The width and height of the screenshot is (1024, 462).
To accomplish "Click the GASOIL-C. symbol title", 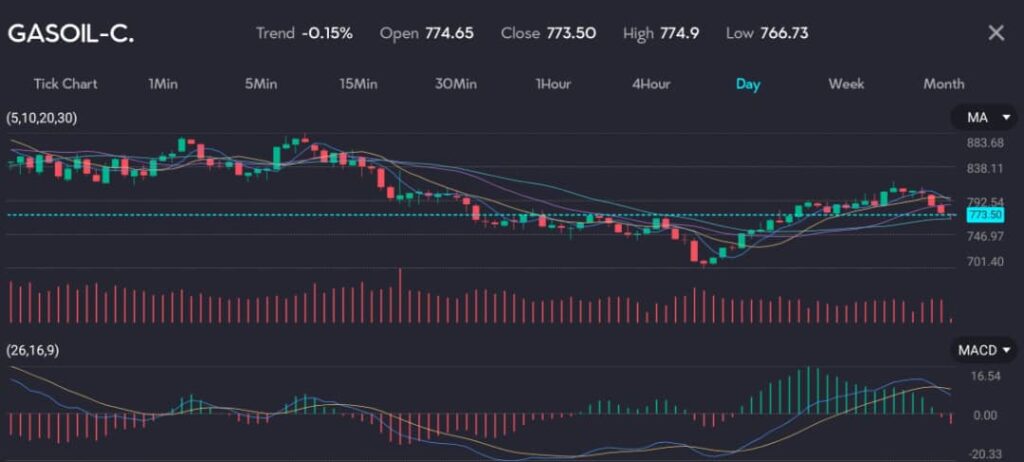I will pyautogui.click(x=70, y=34).
